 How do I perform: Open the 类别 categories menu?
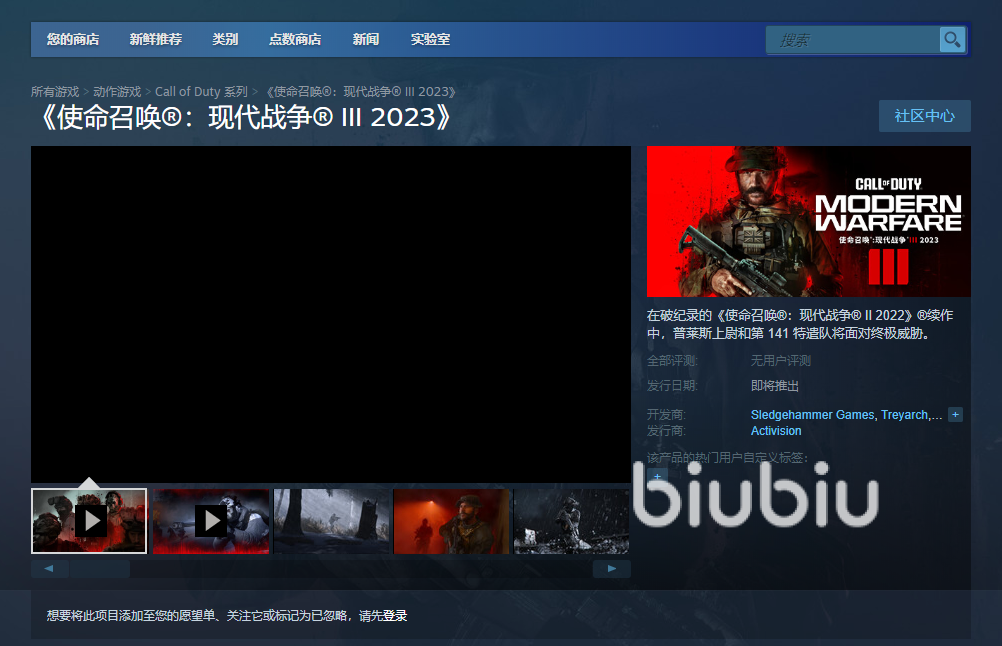pyautogui.click(x=225, y=39)
